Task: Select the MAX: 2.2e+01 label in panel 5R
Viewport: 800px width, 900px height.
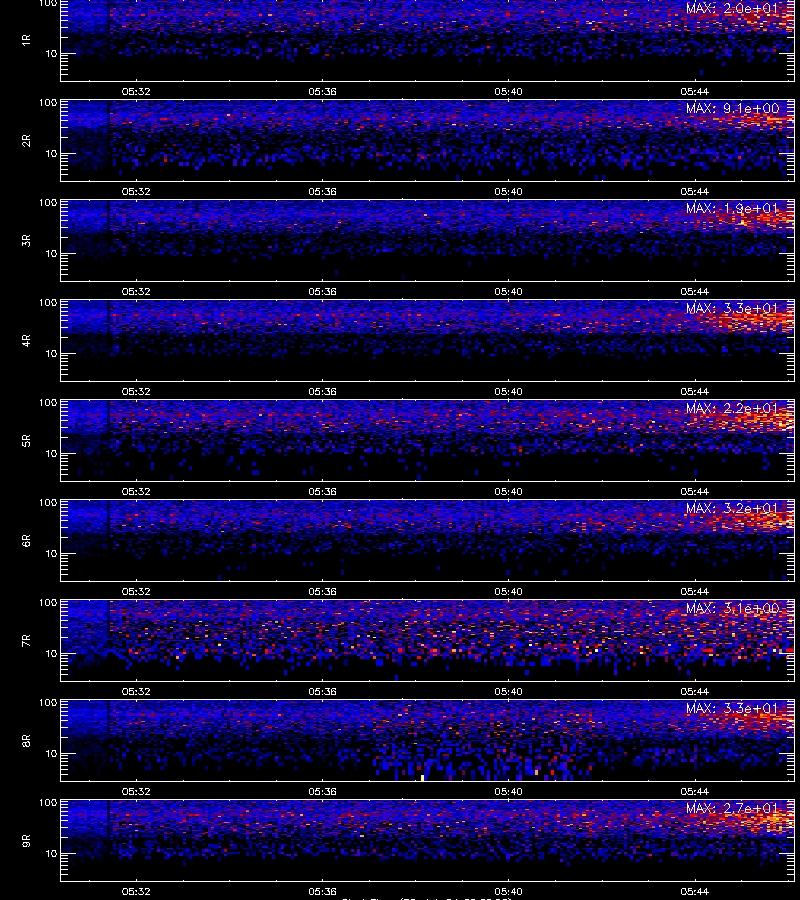Action: coord(732,408)
